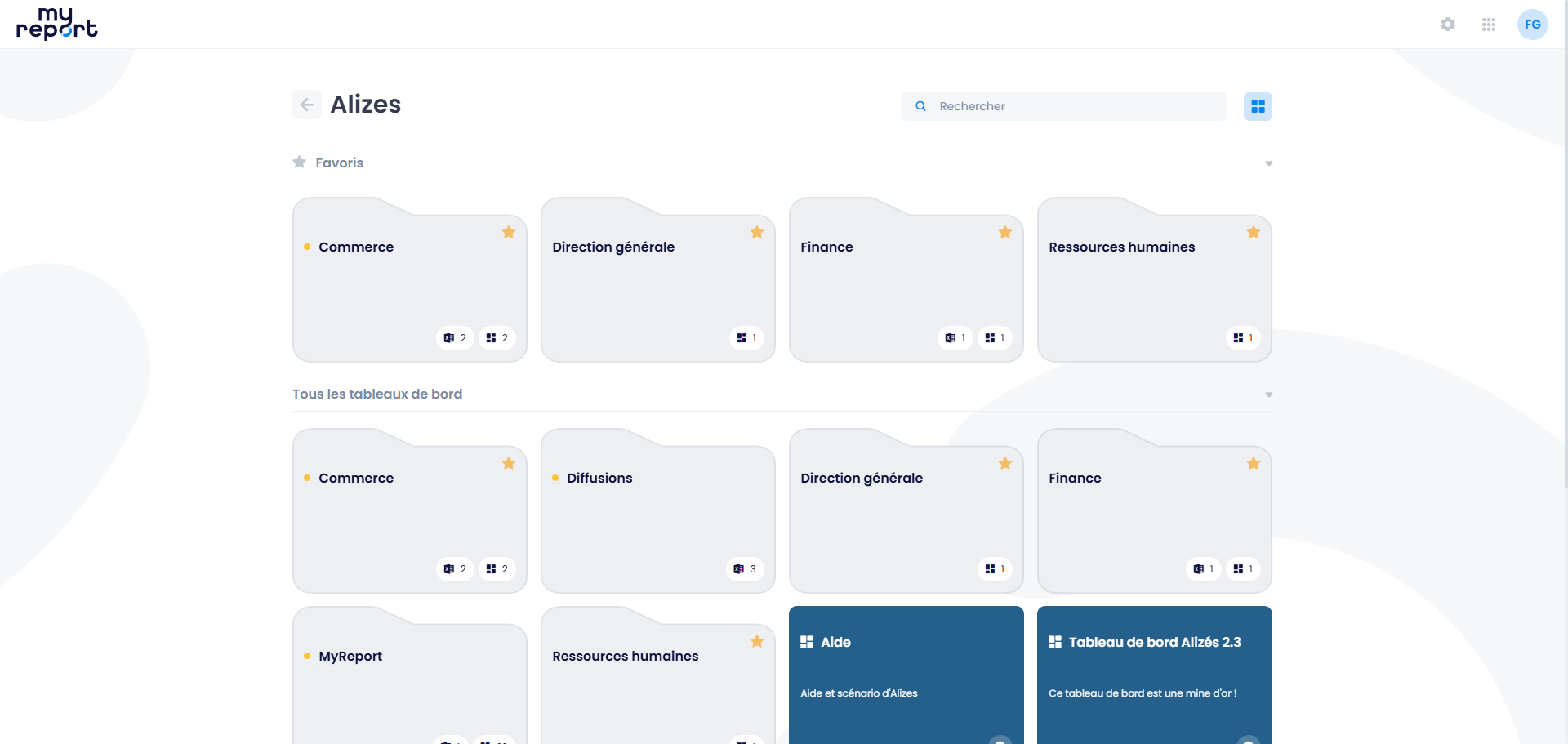1568x744 pixels.
Task: Click the MyReport logo
Action: (x=56, y=25)
